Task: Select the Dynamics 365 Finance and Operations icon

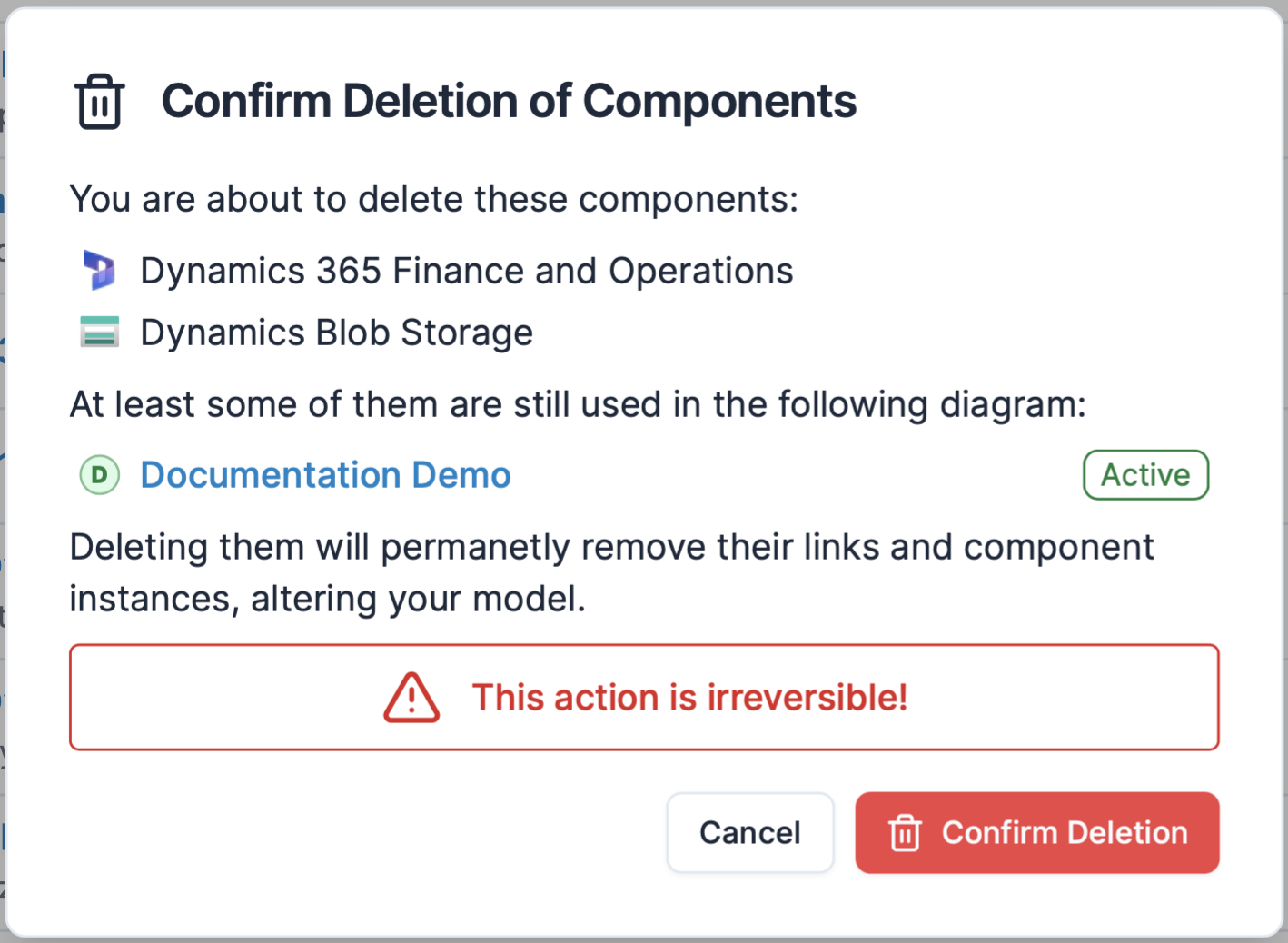Action: point(100,270)
